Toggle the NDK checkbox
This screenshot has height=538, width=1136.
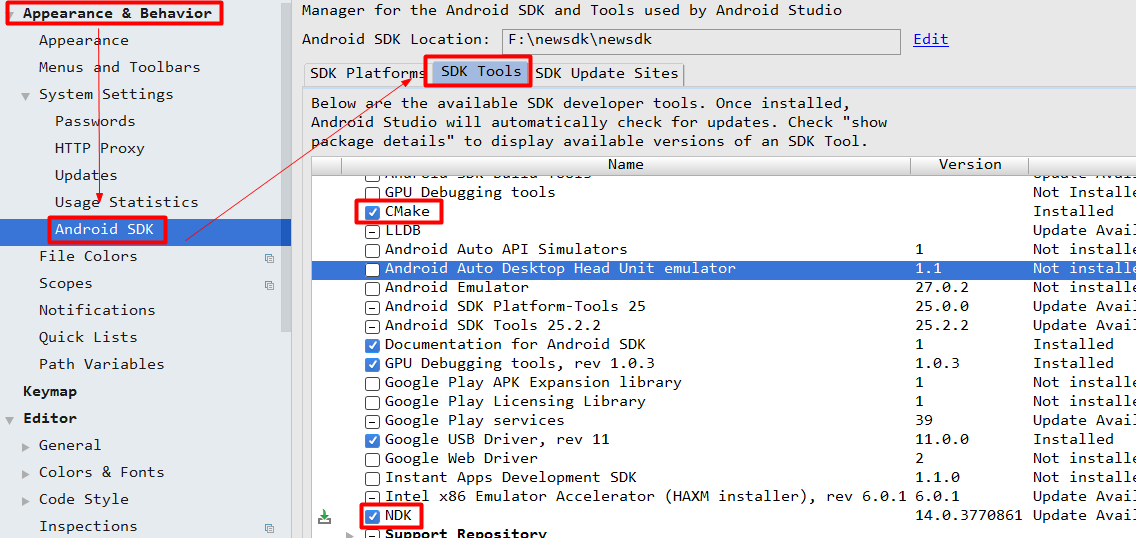point(372,516)
